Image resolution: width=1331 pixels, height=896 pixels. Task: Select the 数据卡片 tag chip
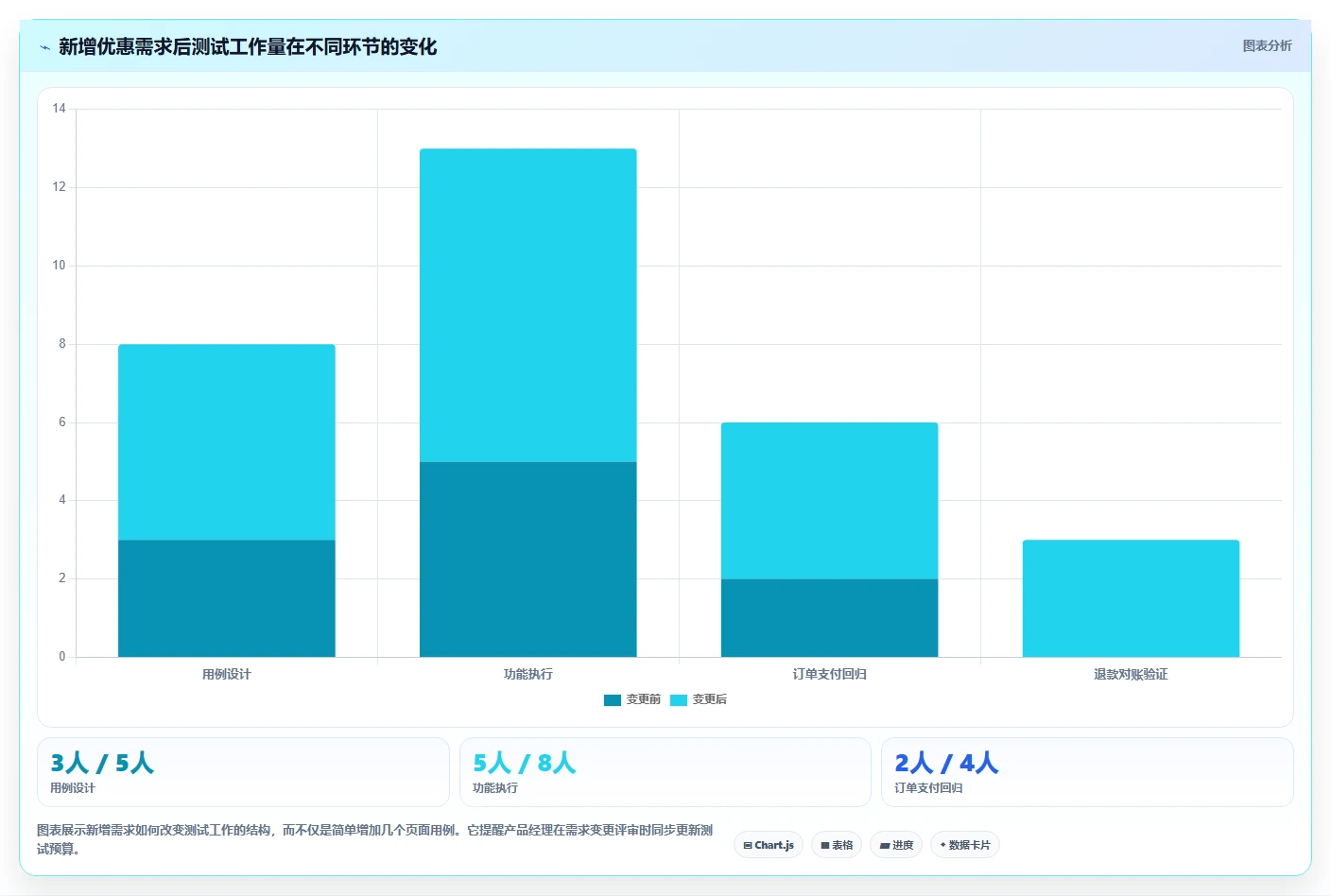tap(965, 845)
